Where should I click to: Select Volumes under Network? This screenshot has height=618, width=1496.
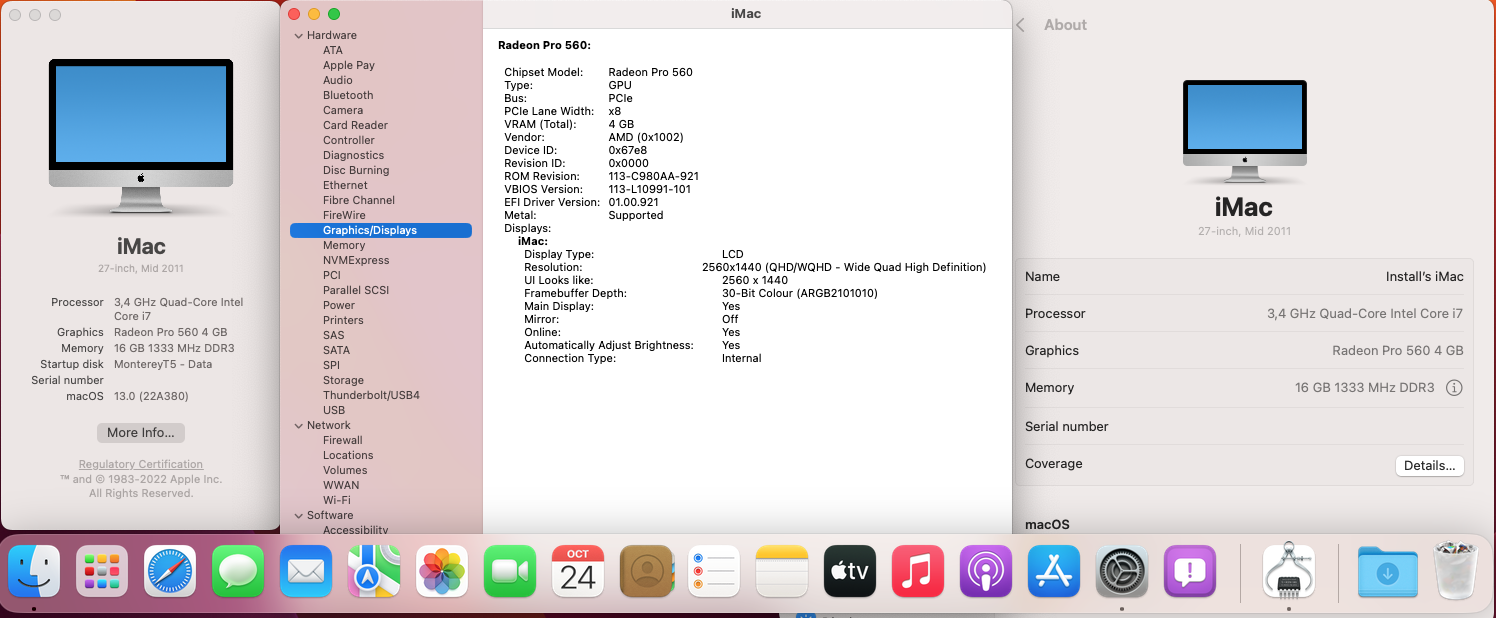[345, 470]
